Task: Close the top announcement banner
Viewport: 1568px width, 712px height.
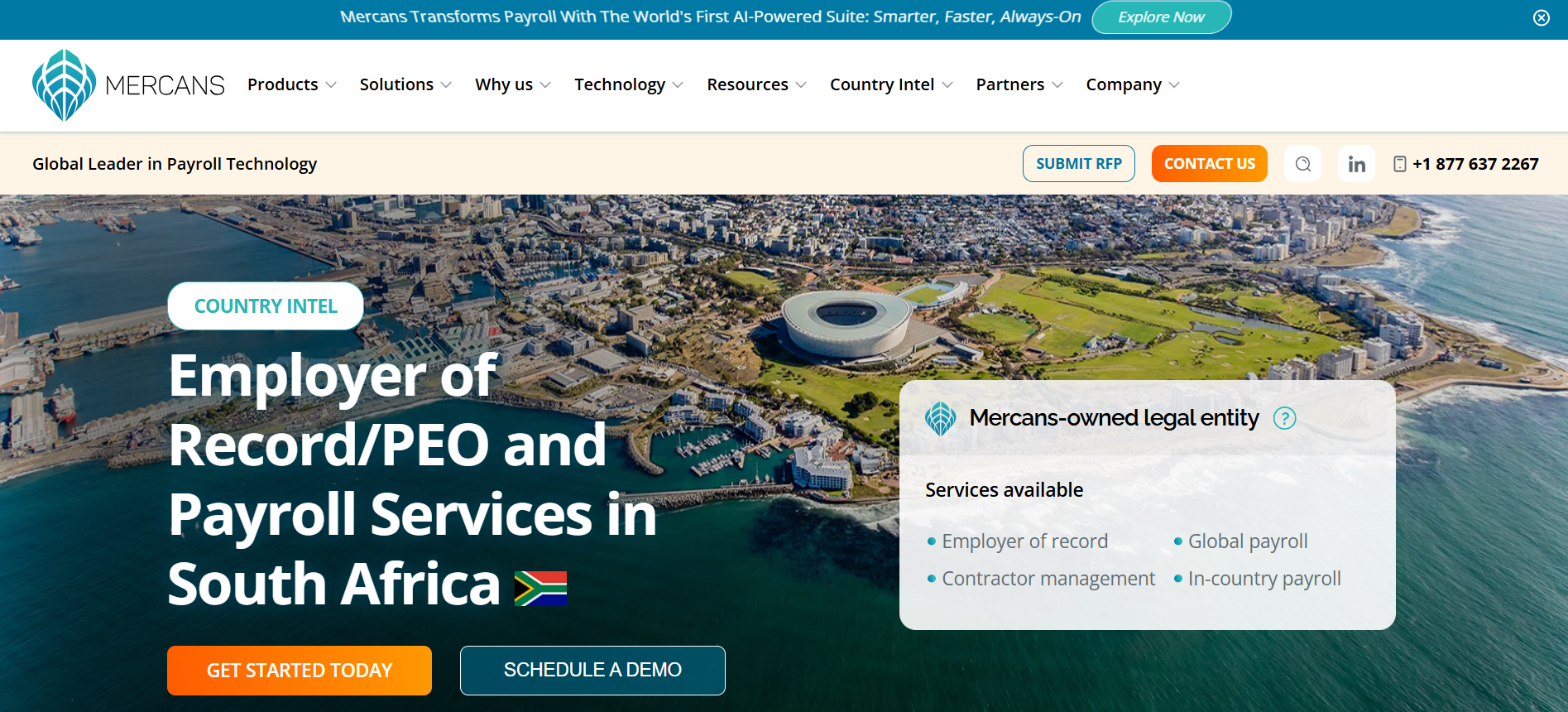Action: click(1542, 17)
